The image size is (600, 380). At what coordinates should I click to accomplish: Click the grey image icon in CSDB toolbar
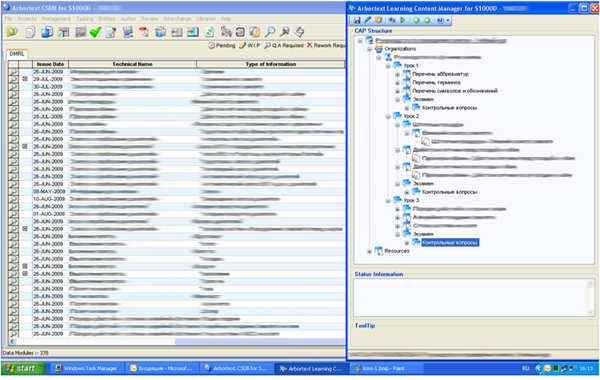(80, 32)
